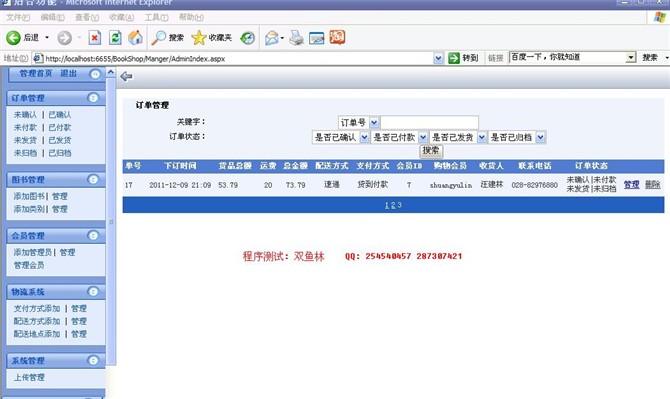The width and height of the screenshot is (670, 399).
Task: Open 已付款 orders in sidebar
Action: pos(60,127)
